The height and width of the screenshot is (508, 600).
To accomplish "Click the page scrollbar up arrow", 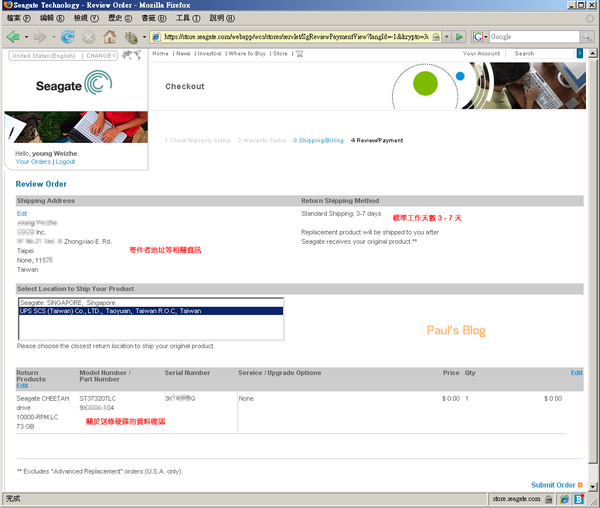I will (592, 53).
